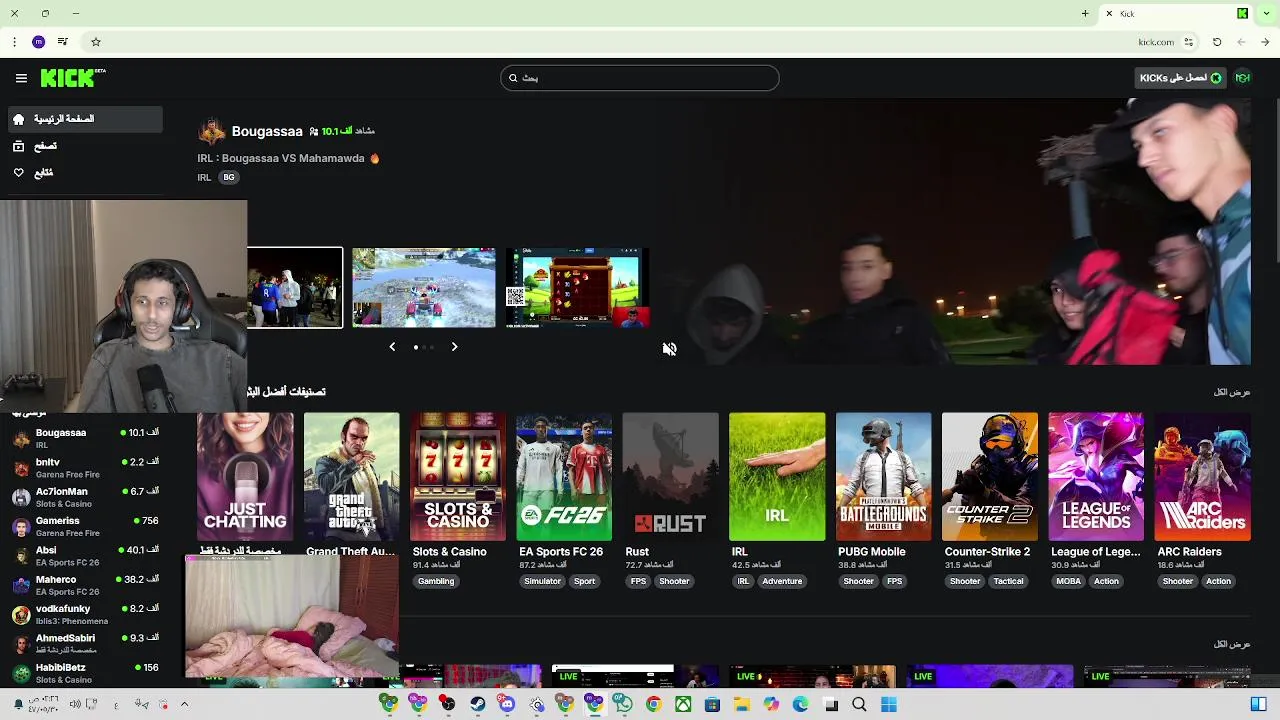The width and height of the screenshot is (1280, 720).
Task: Open bnltv in the recommended channels list
Action: pos(85,467)
